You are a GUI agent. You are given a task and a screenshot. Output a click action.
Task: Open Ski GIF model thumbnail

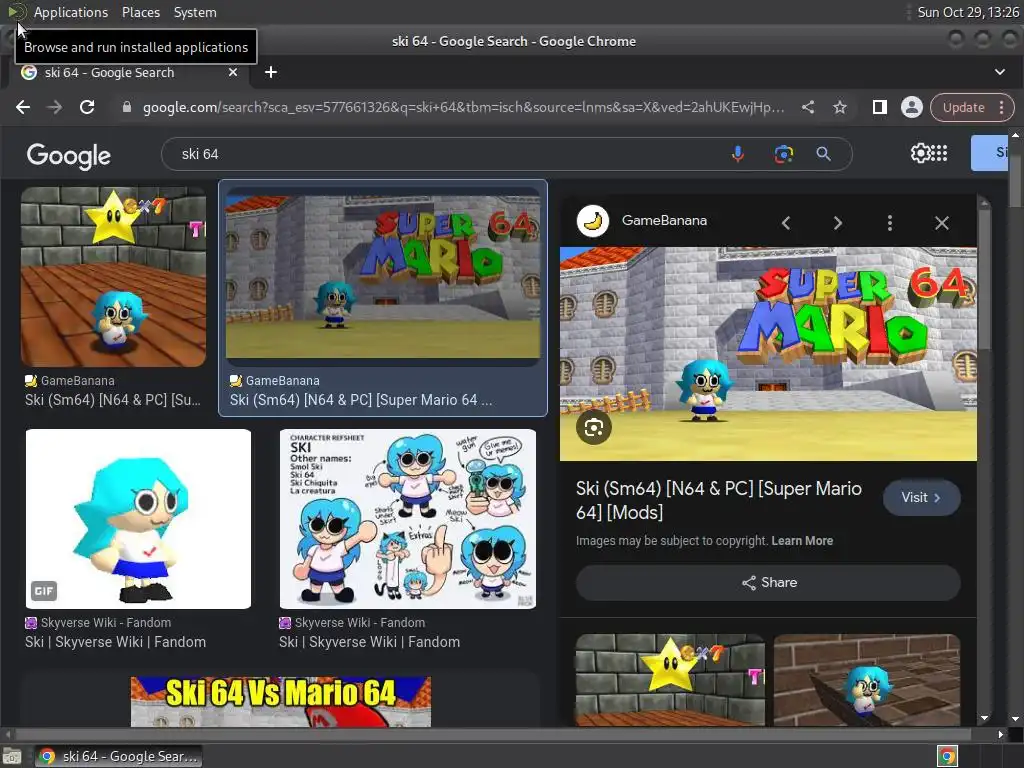coord(138,519)
